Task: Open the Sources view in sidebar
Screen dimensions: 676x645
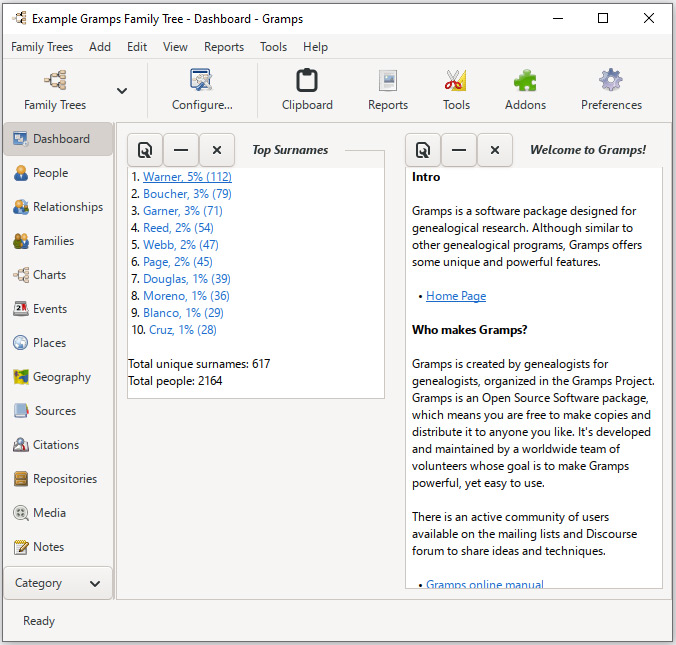Action: (x=58, y=411)
